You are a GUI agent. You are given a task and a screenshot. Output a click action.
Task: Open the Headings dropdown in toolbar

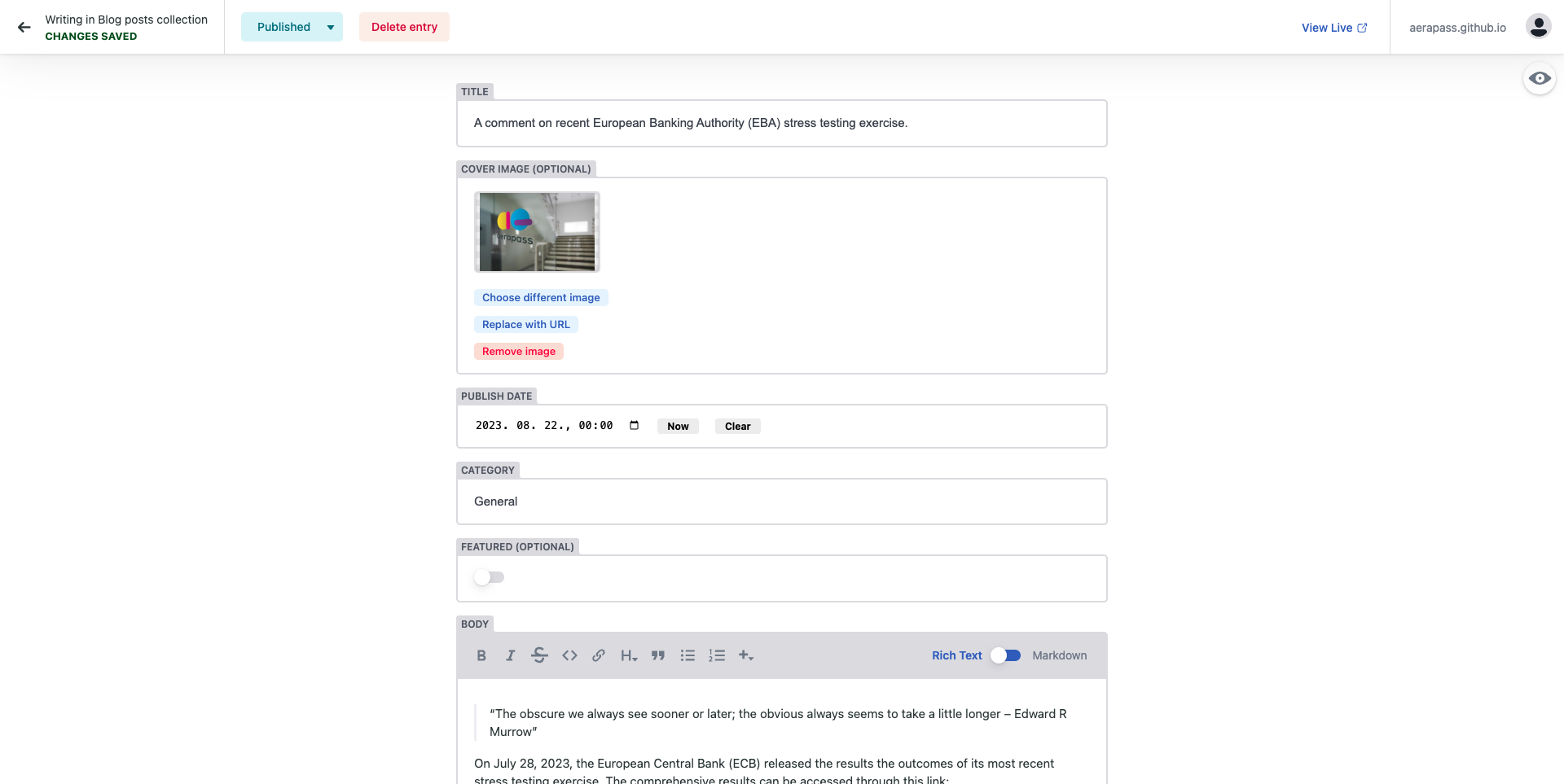click(629, 655)
